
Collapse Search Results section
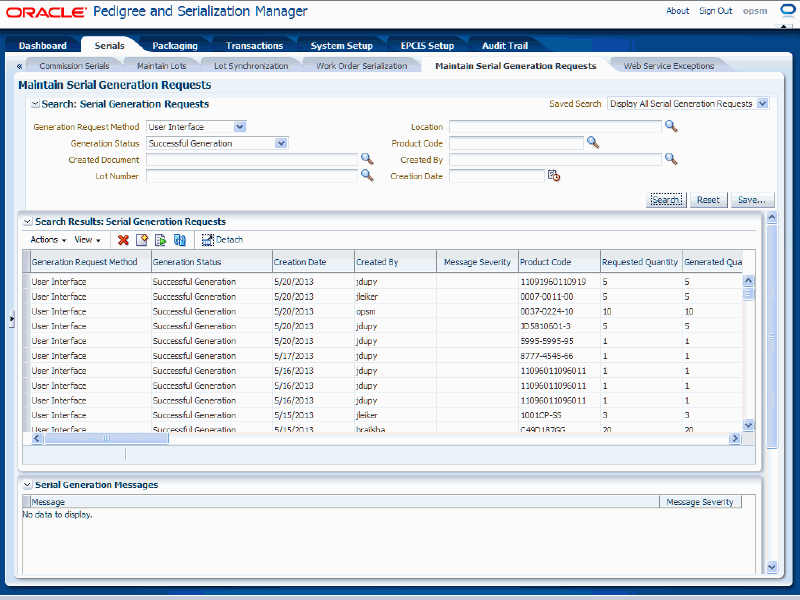click(28, 222)
